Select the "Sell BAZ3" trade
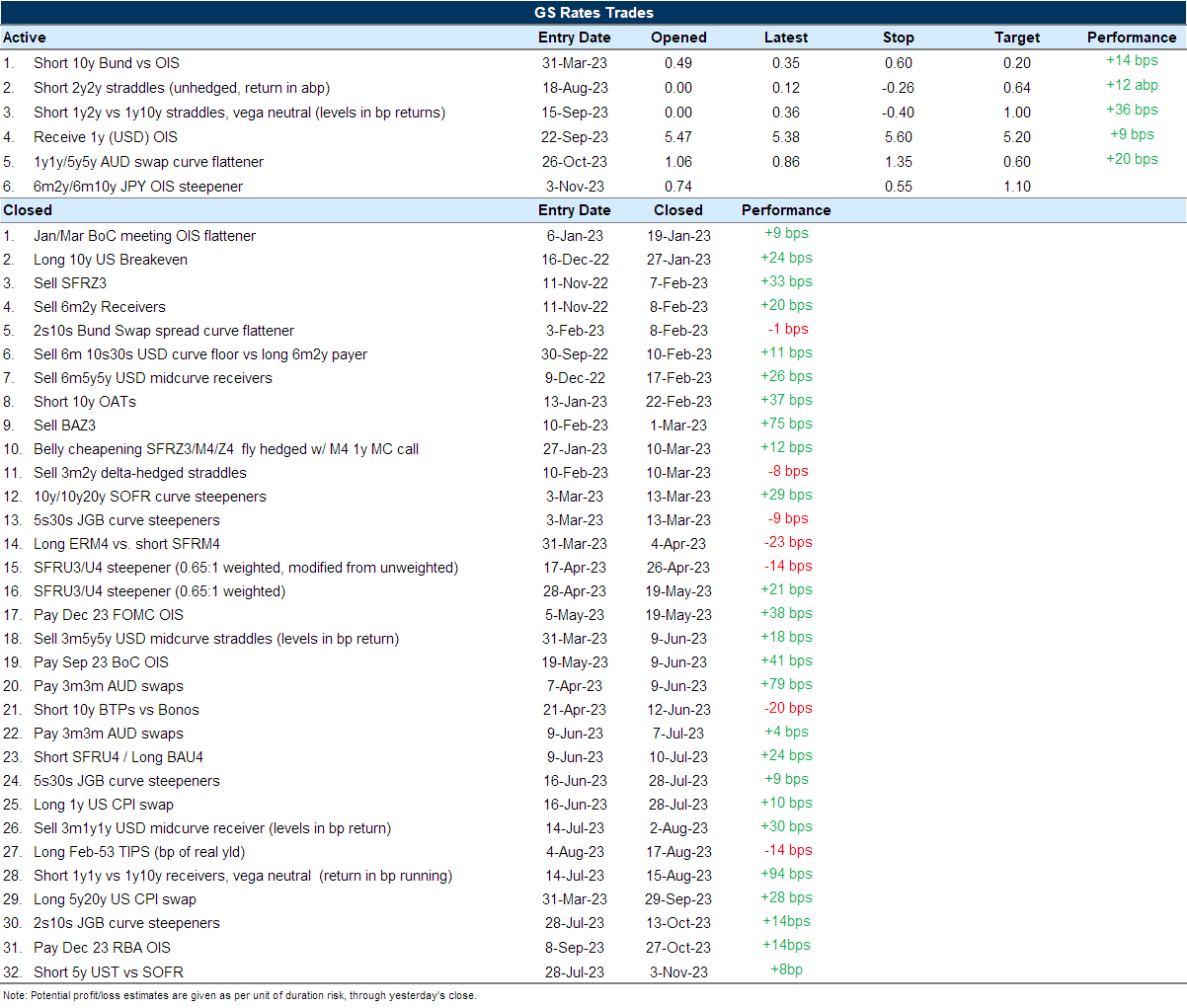Image resolution: width=1187 pixels, height=1008 pixels. [x=65, y=426]
